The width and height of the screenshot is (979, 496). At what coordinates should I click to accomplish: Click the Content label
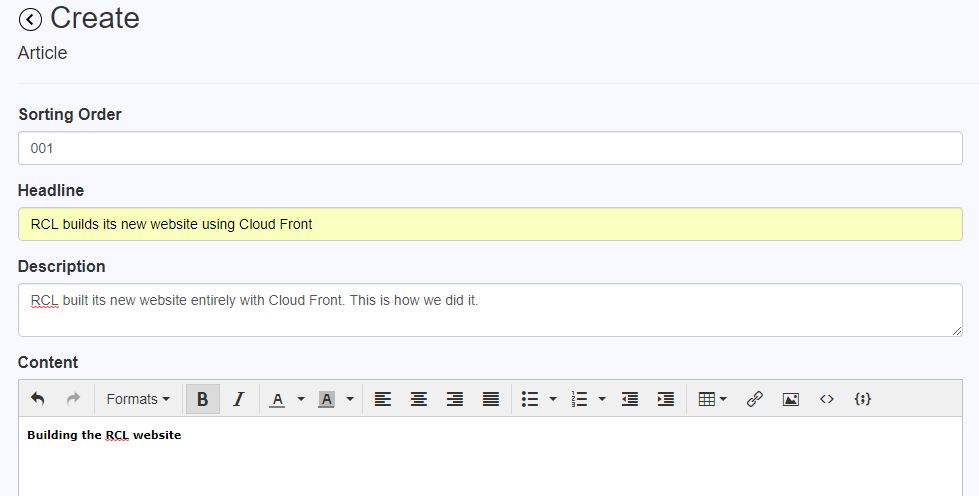point(47,362)
